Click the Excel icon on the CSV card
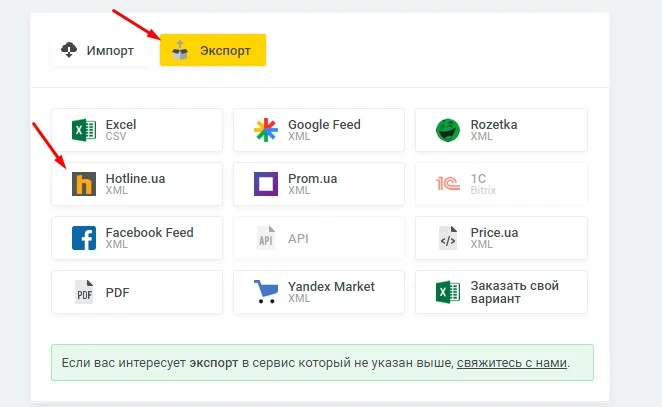 click(84, 130)
